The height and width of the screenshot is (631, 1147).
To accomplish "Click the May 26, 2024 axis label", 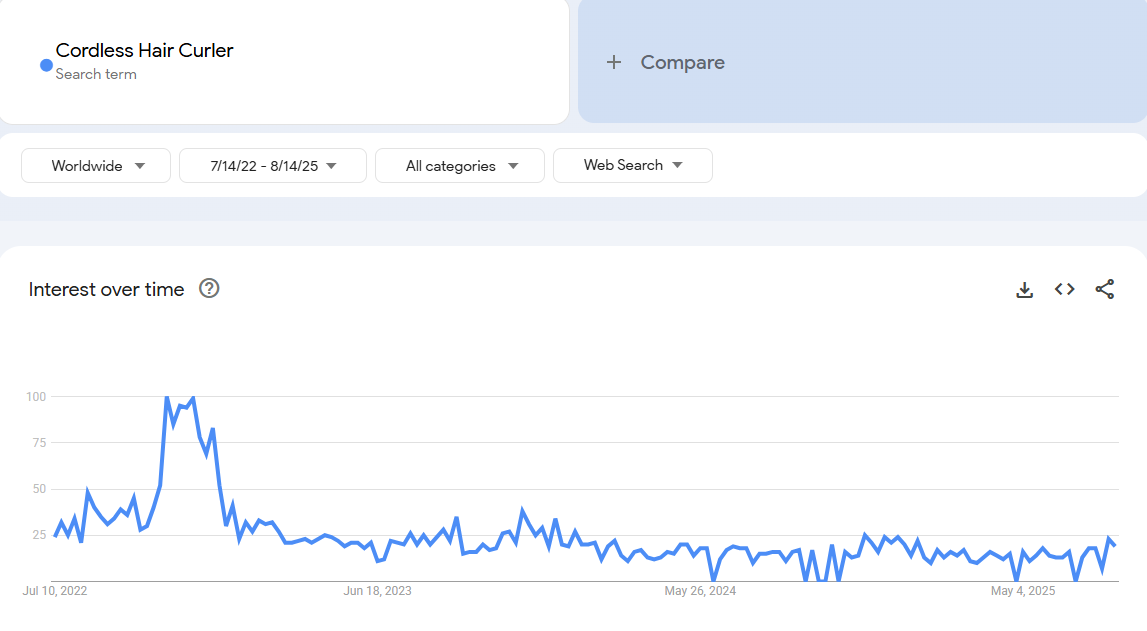I will point(700,591).
